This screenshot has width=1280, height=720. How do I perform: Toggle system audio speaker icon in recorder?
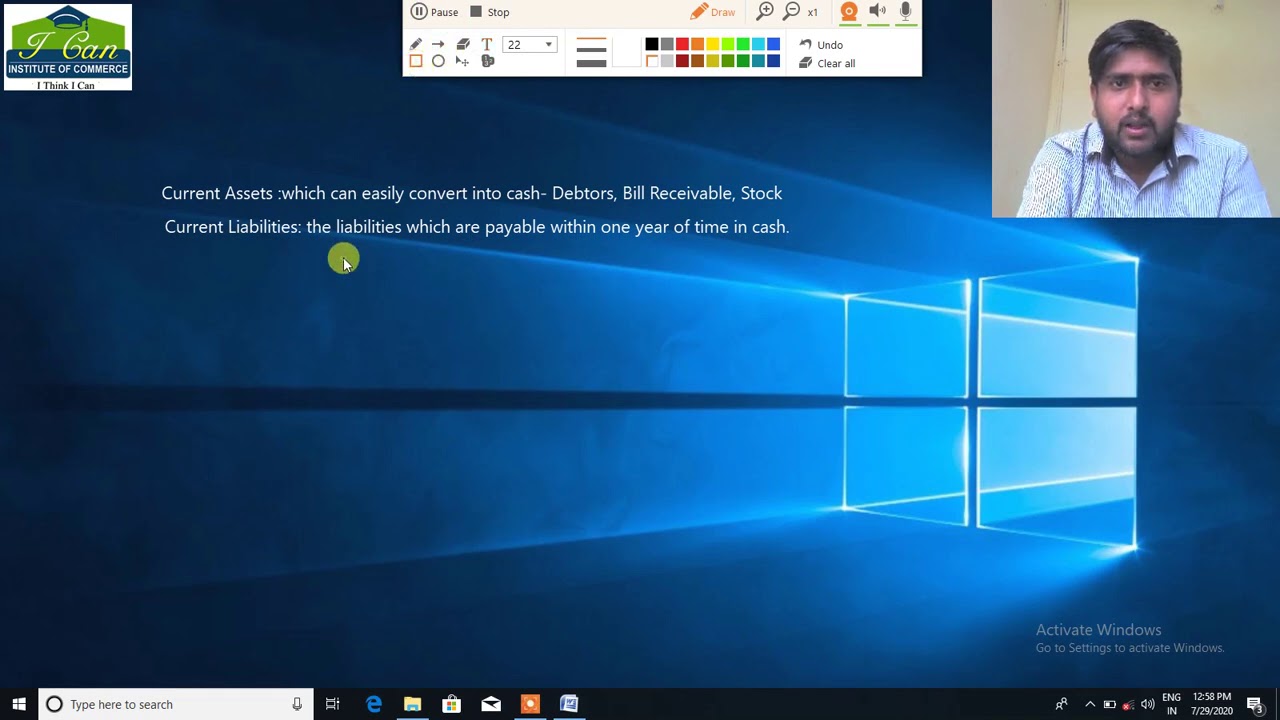click(877, 12)
